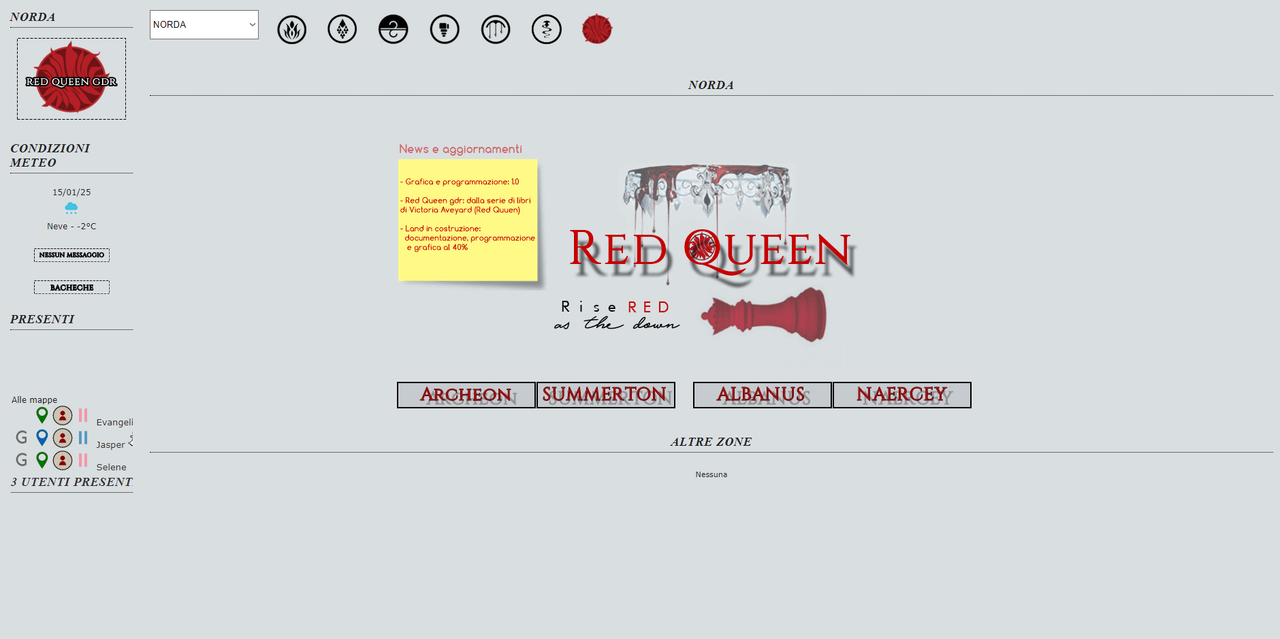
Task: Open the NORDA location dropdown
Action: pyautogui.click(x=204, y=25)
